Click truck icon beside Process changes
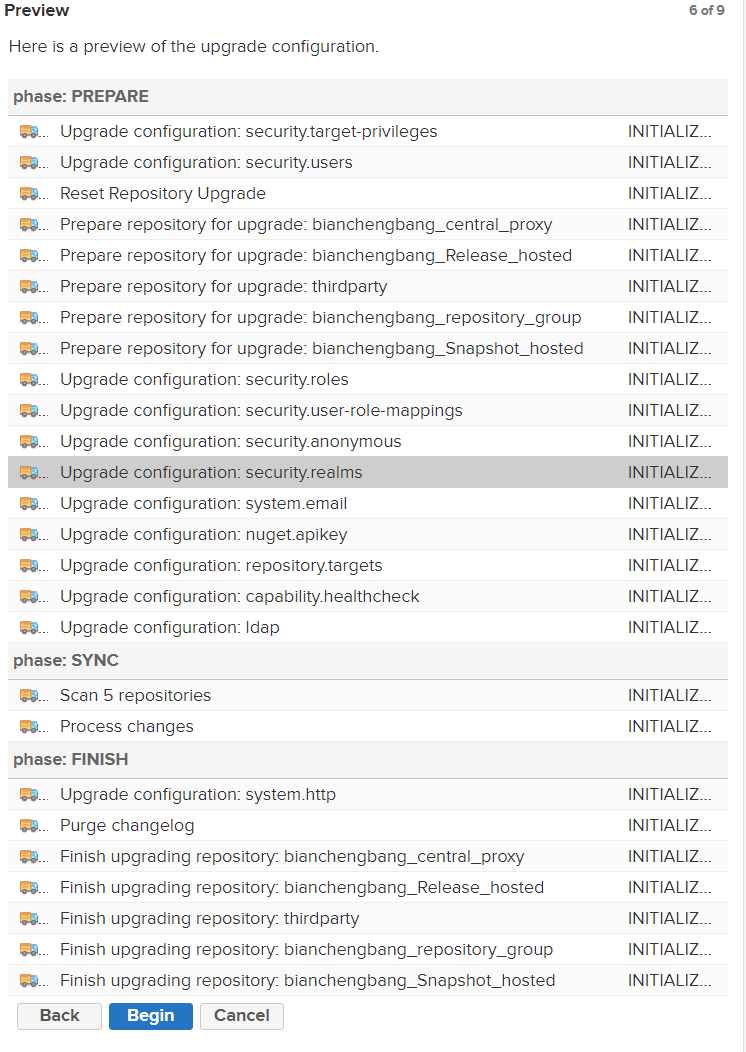The image size is (746, 1052). [30, 726]
